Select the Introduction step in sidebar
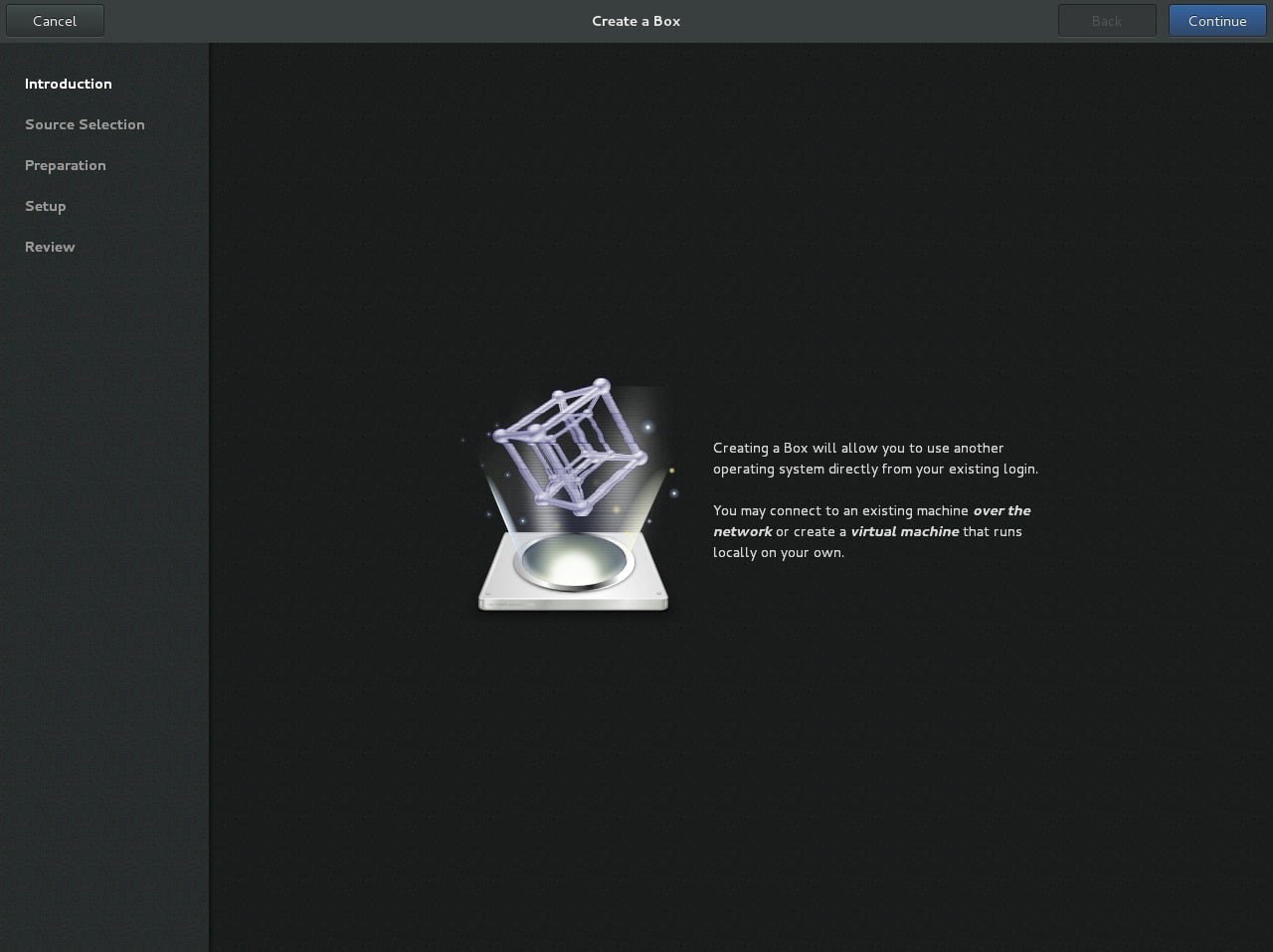This screenshot has height=952, width=1273. 69,84
